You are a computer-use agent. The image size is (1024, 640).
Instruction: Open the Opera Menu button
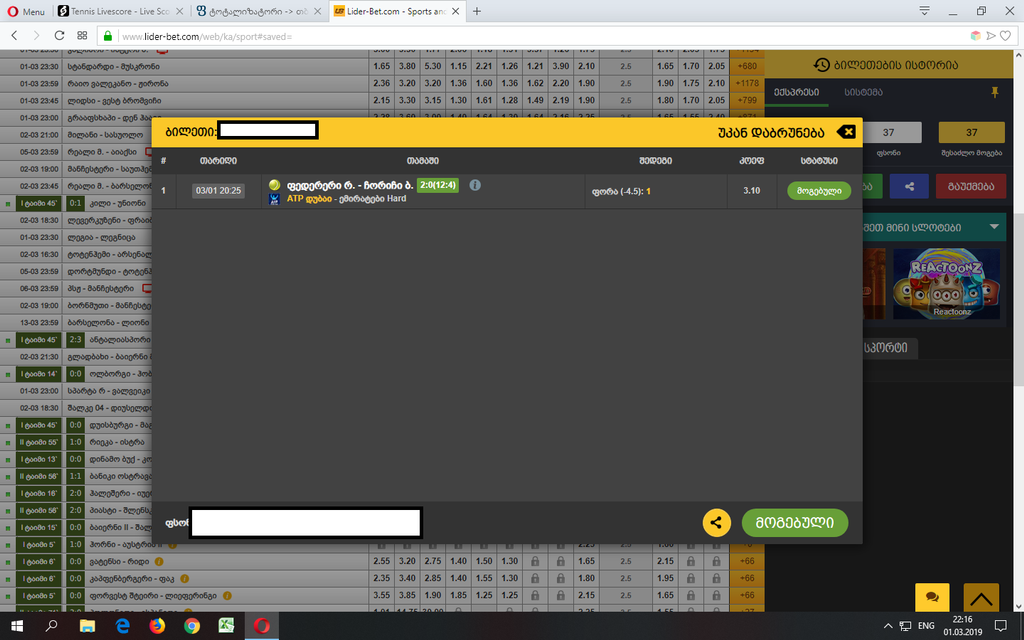tap(26, 11)
